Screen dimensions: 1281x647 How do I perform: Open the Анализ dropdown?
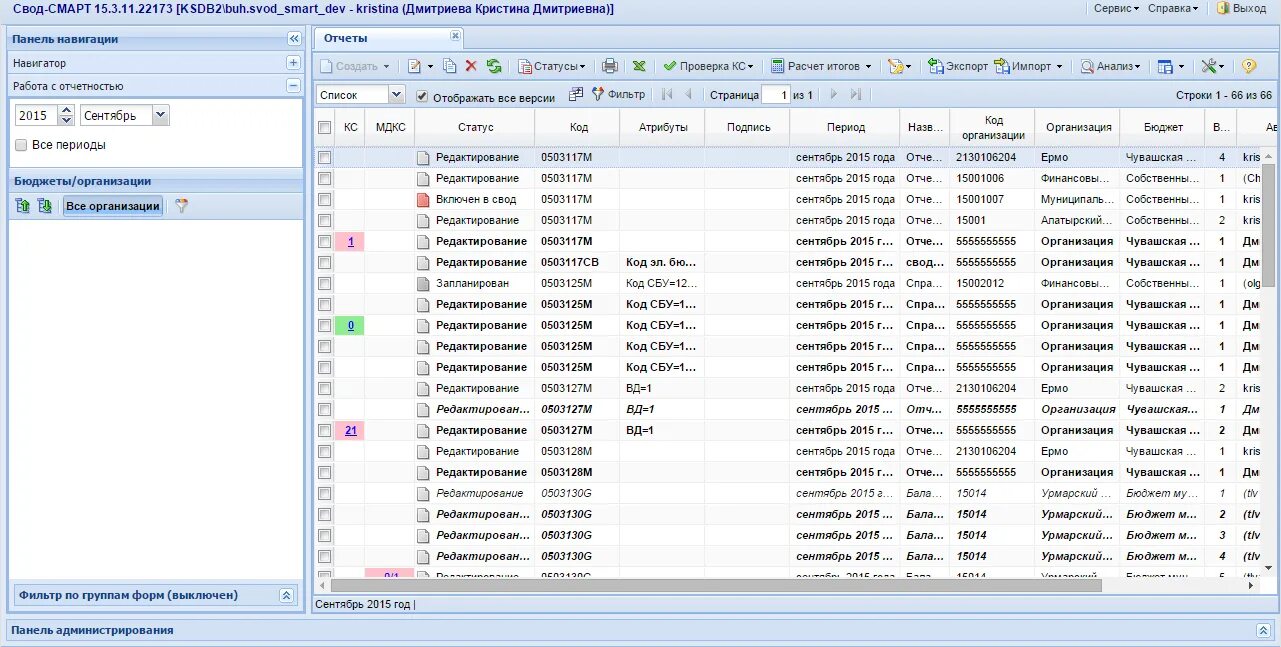[x=1110, y=66]
